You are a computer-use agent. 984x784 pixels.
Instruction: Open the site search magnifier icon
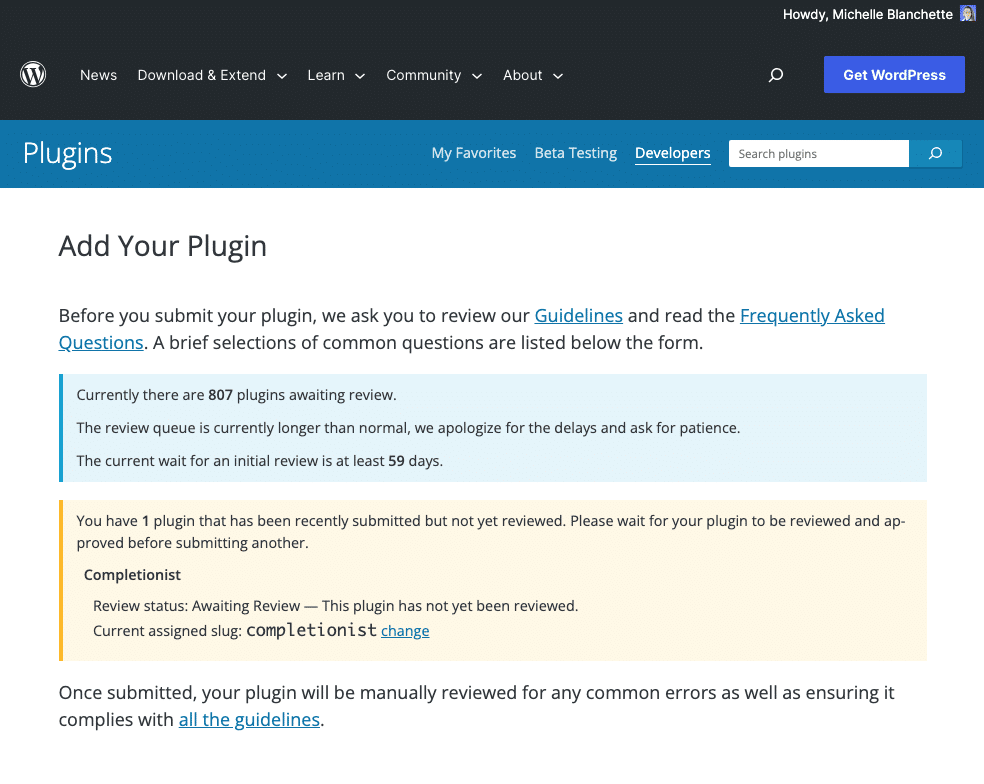click(x=776, y=75)
